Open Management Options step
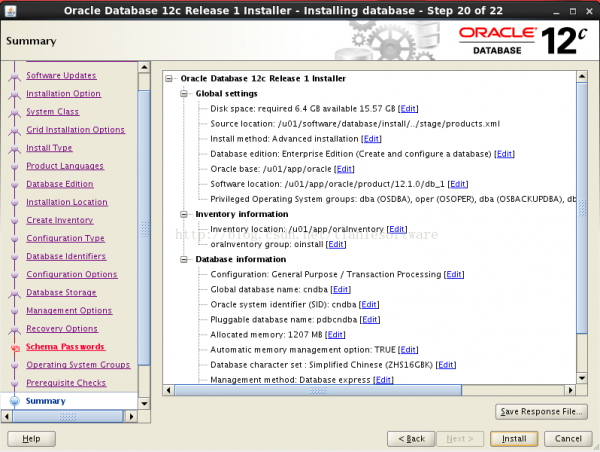Screen dimensions: 600x452 coord(69,310)
